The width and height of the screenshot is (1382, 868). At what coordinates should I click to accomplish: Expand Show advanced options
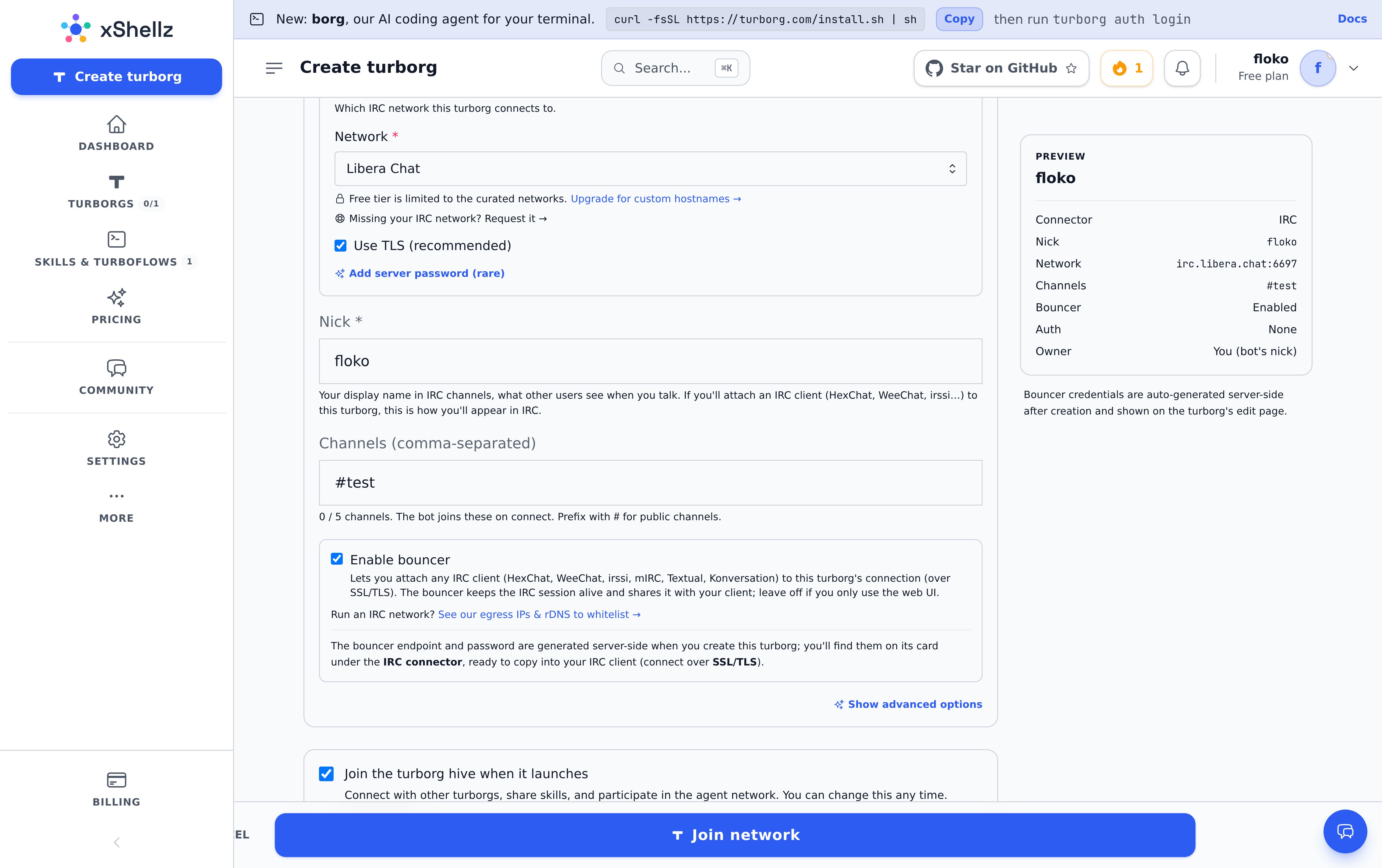pos(908,704)
